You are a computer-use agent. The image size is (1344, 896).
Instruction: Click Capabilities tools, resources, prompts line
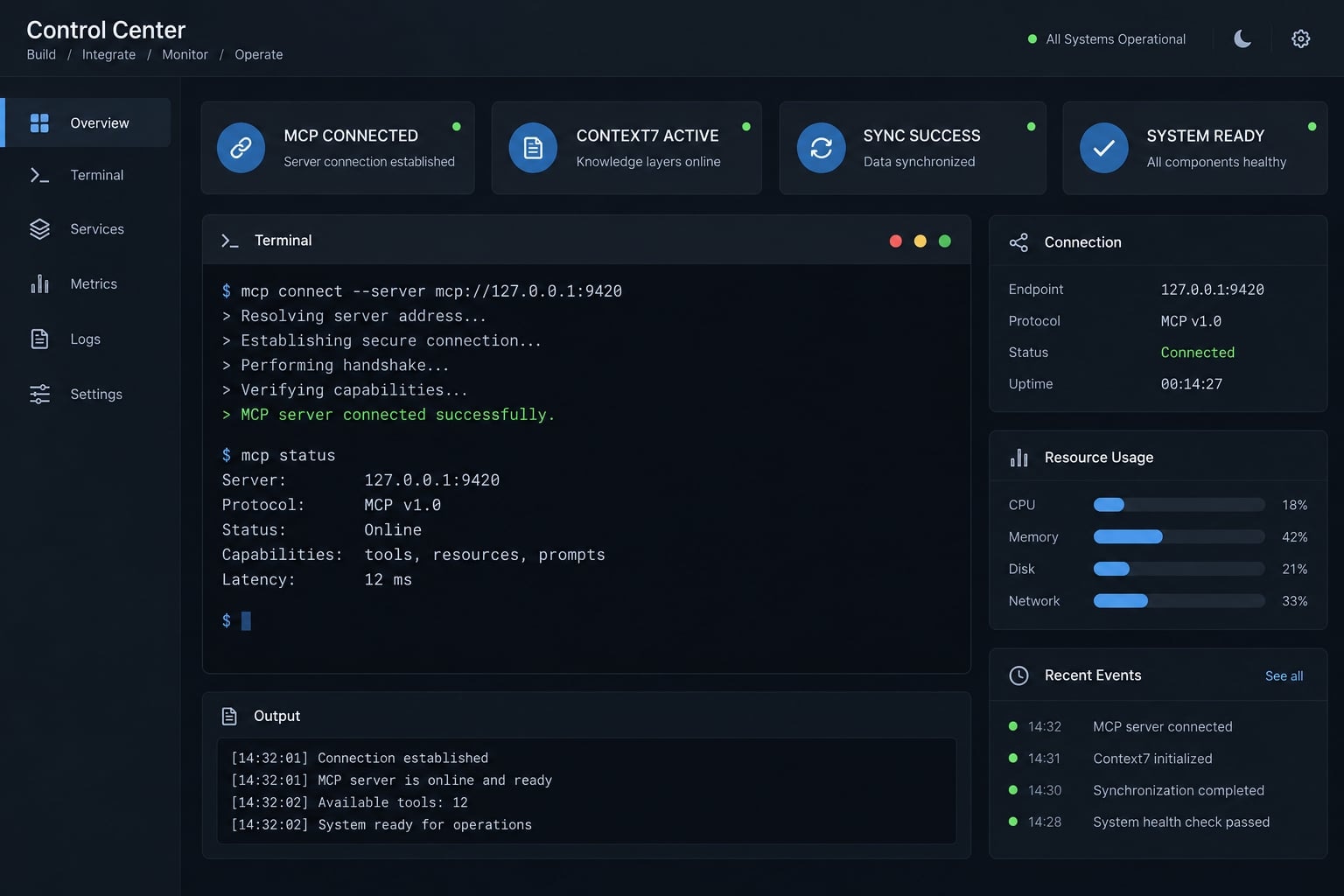click(413, 555)
